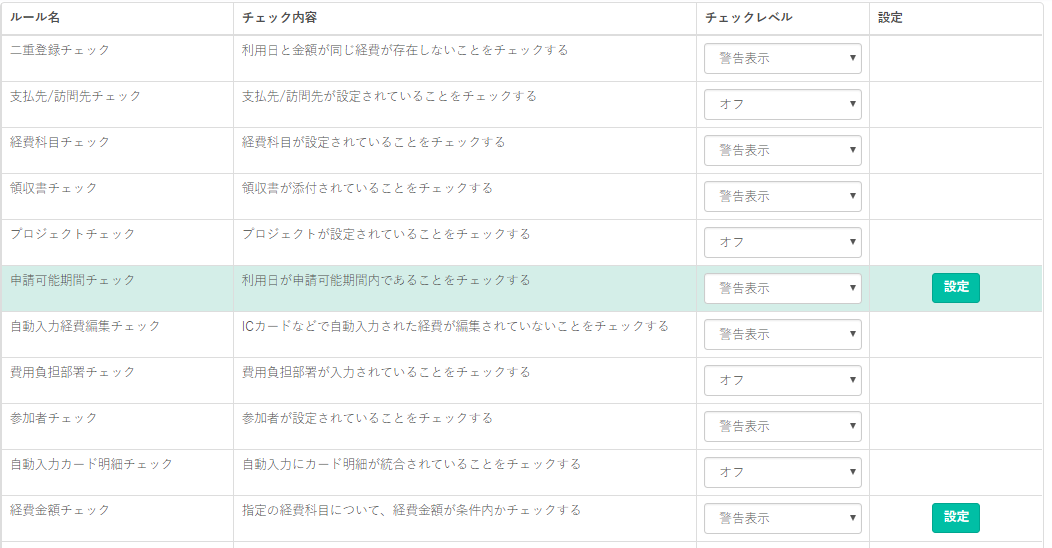Screen dimensions: 1052x548
Task: Open check level dropdown for 費用負担部署チェック
Action: tap(782, 380)
